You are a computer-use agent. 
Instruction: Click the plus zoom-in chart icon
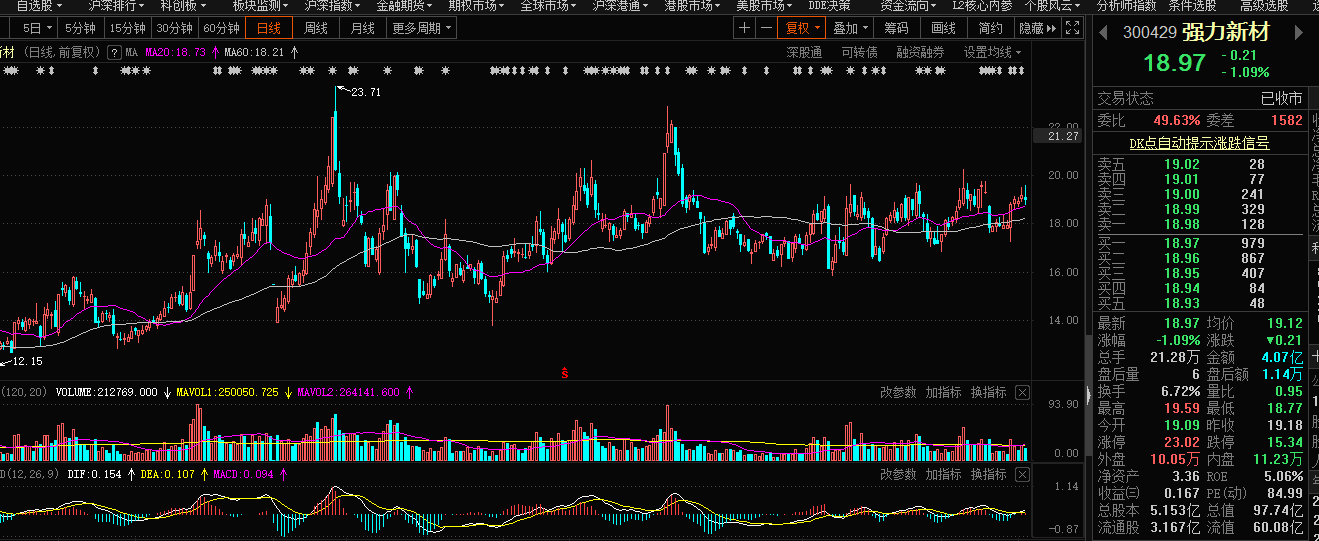744,29
